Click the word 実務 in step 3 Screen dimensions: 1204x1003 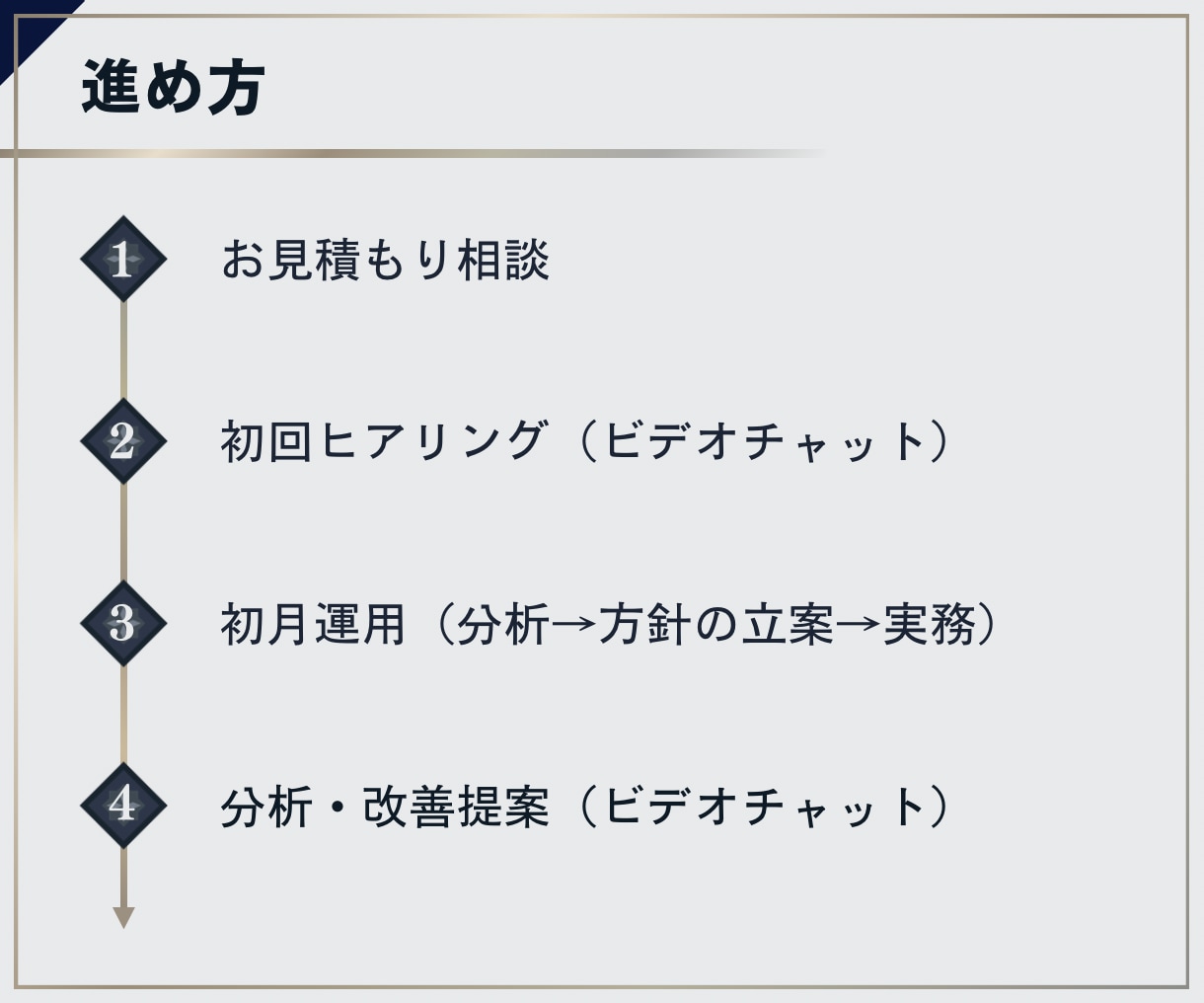point(929,624)
